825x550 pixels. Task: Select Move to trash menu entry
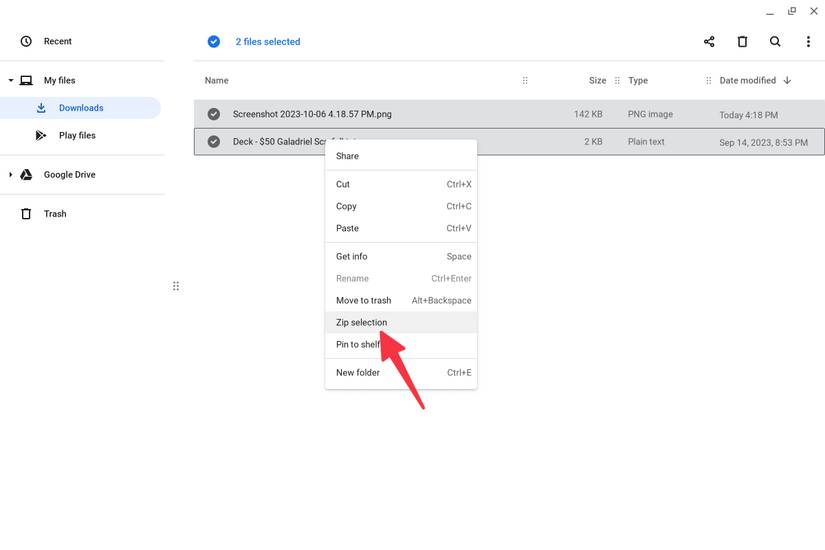(x=363, y=300)
